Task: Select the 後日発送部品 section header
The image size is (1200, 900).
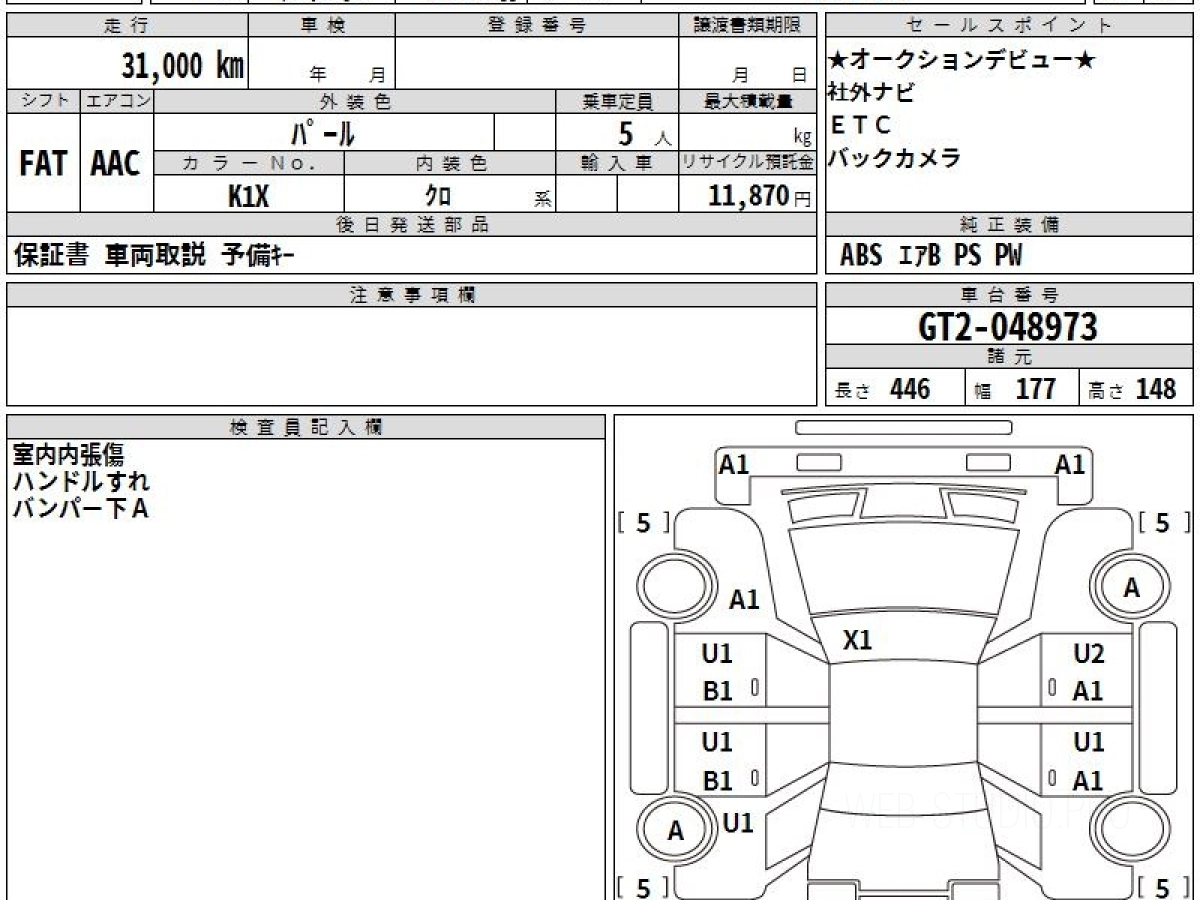Action: pos(412,225)
